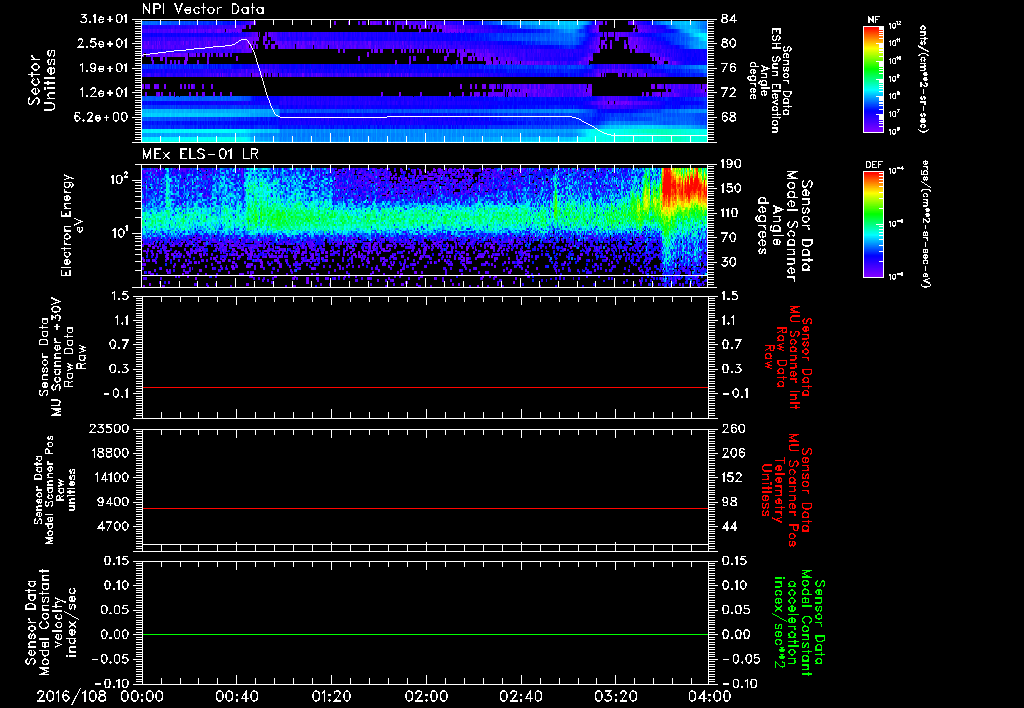Click the "03:20" time axis label
Screen dimensions: 1024x708
[615, 696]
